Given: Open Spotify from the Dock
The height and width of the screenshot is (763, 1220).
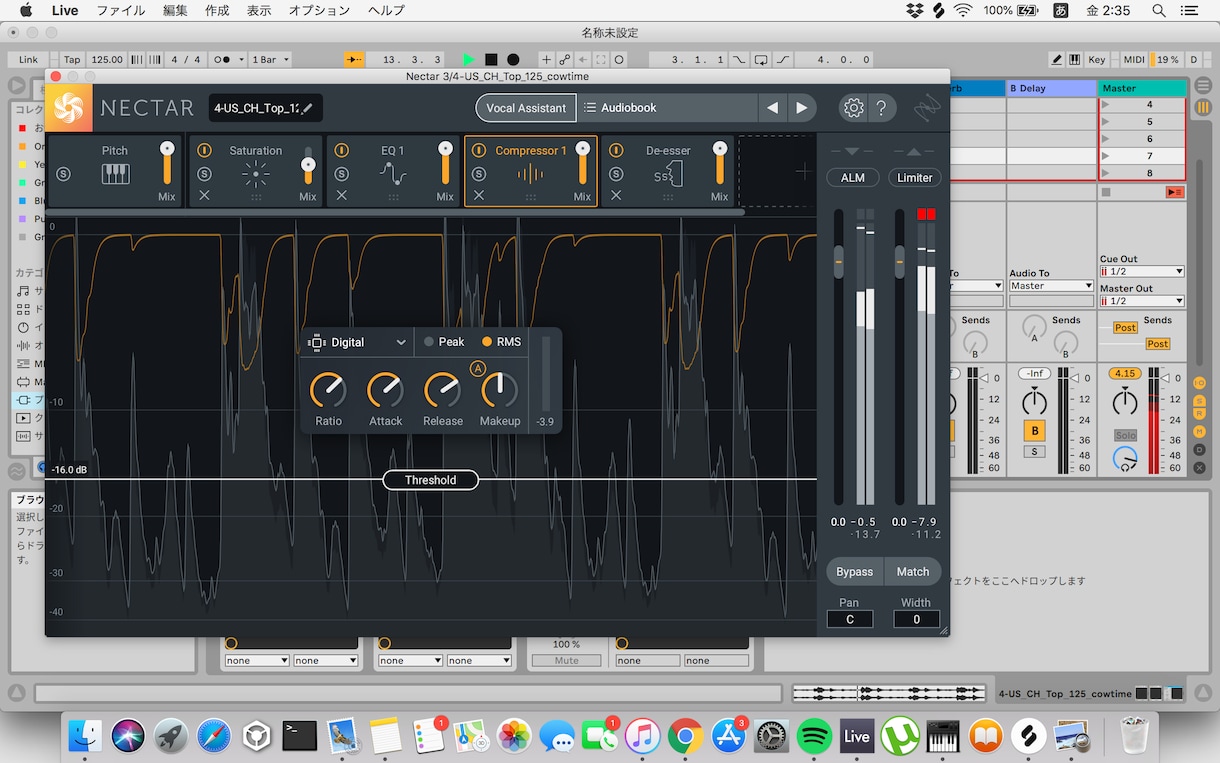Looking at the screenshot, I should click(815, 737).
